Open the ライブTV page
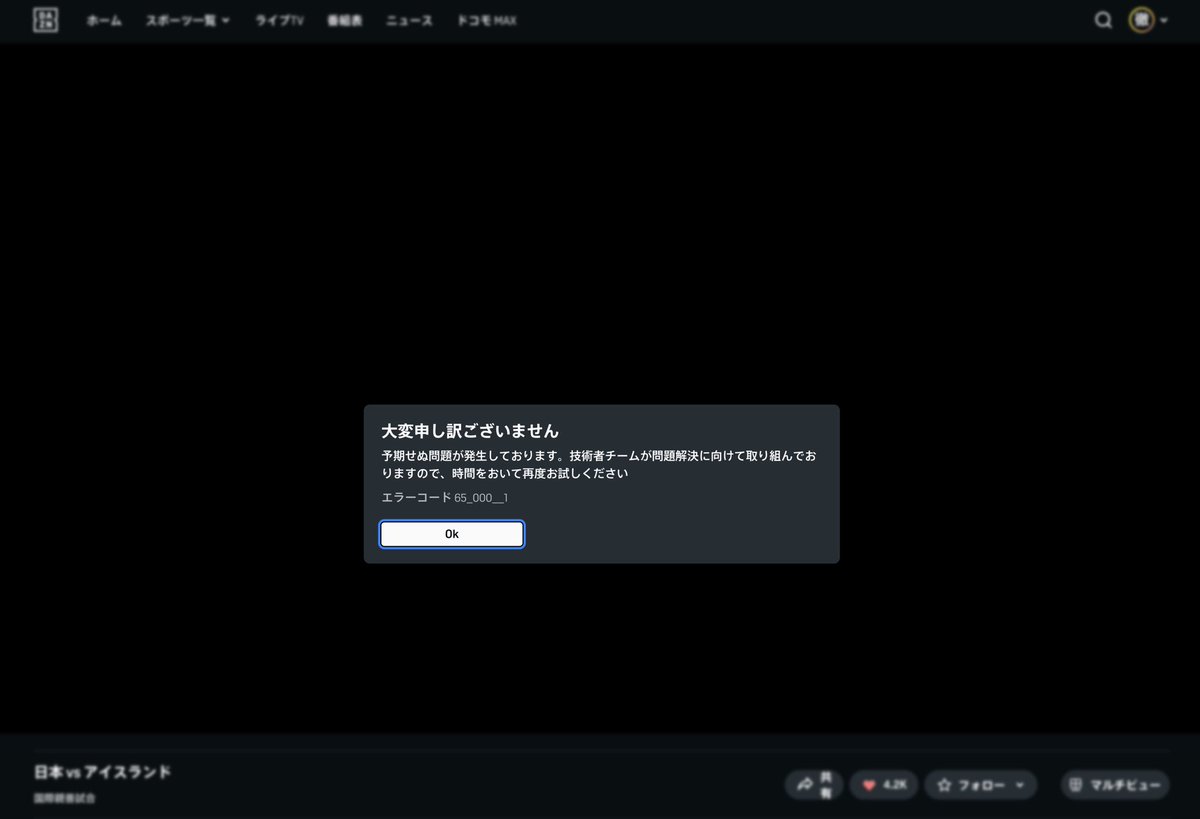Screen dimensions: 1200x819 [279, 20]
